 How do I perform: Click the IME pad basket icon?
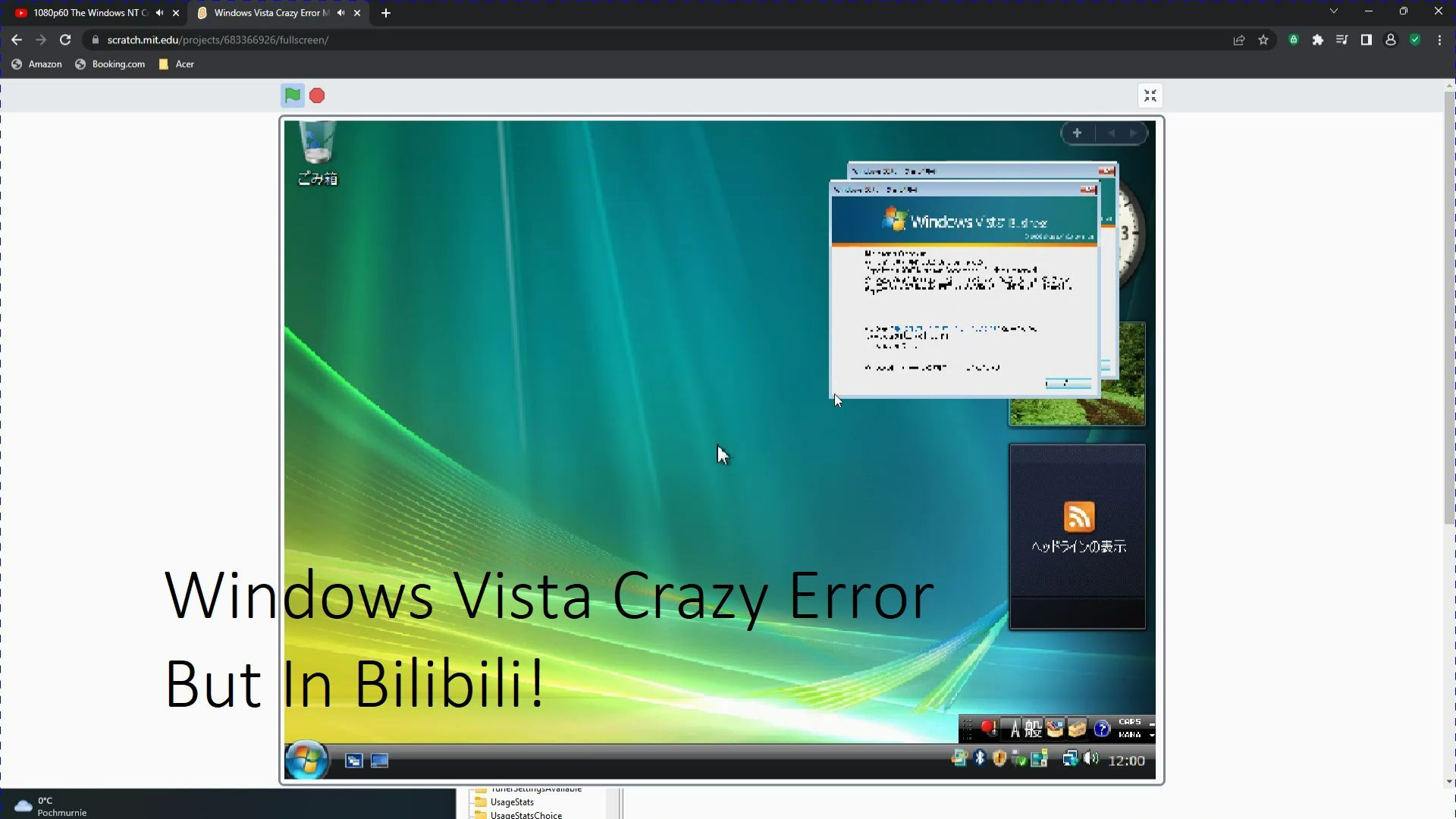pyautogui.click(x=1055, y=729)
